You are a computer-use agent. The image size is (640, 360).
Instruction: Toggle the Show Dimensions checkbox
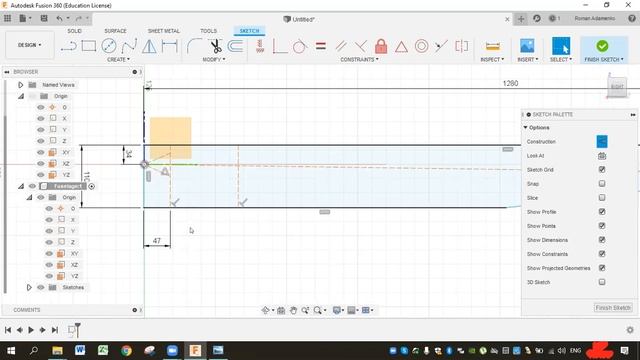(x=602, y=240)
